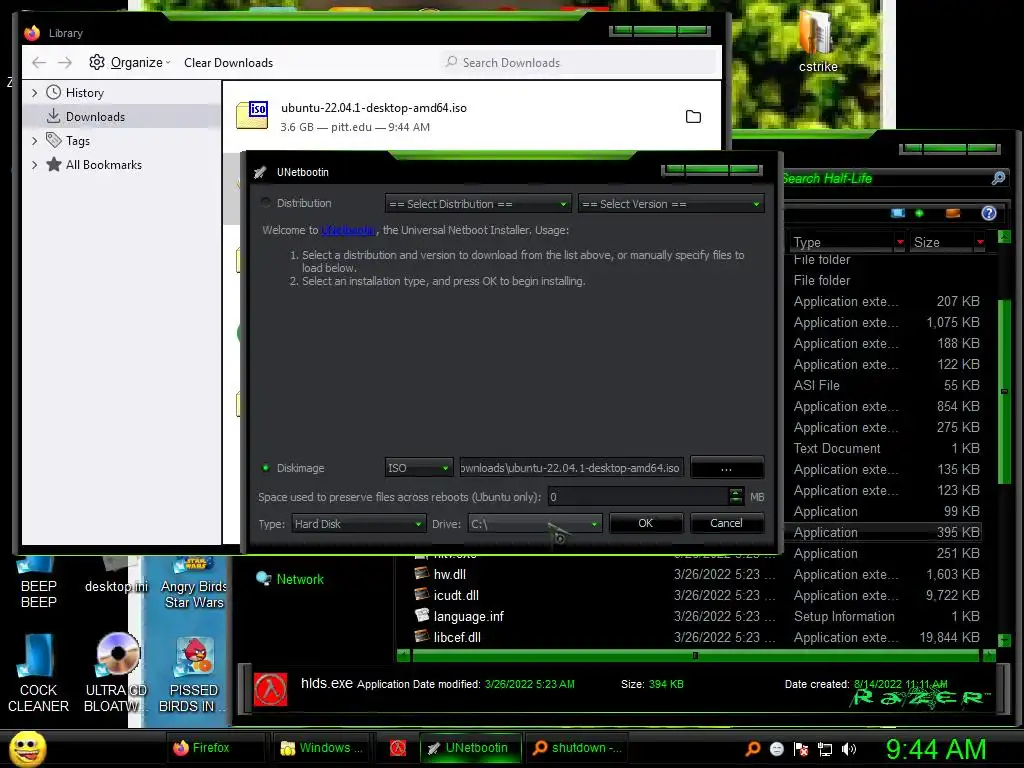Image resolution: width=1024 pixels, height=768 pixels.
Task: Open the cstrike folder on desktop
Action: coord(818,42)
